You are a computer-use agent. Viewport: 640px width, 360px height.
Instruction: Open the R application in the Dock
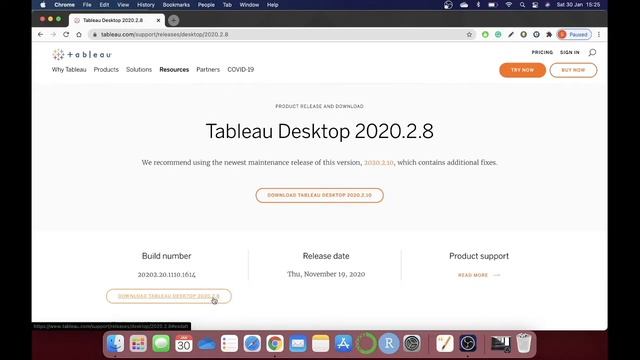click(389, 343)
